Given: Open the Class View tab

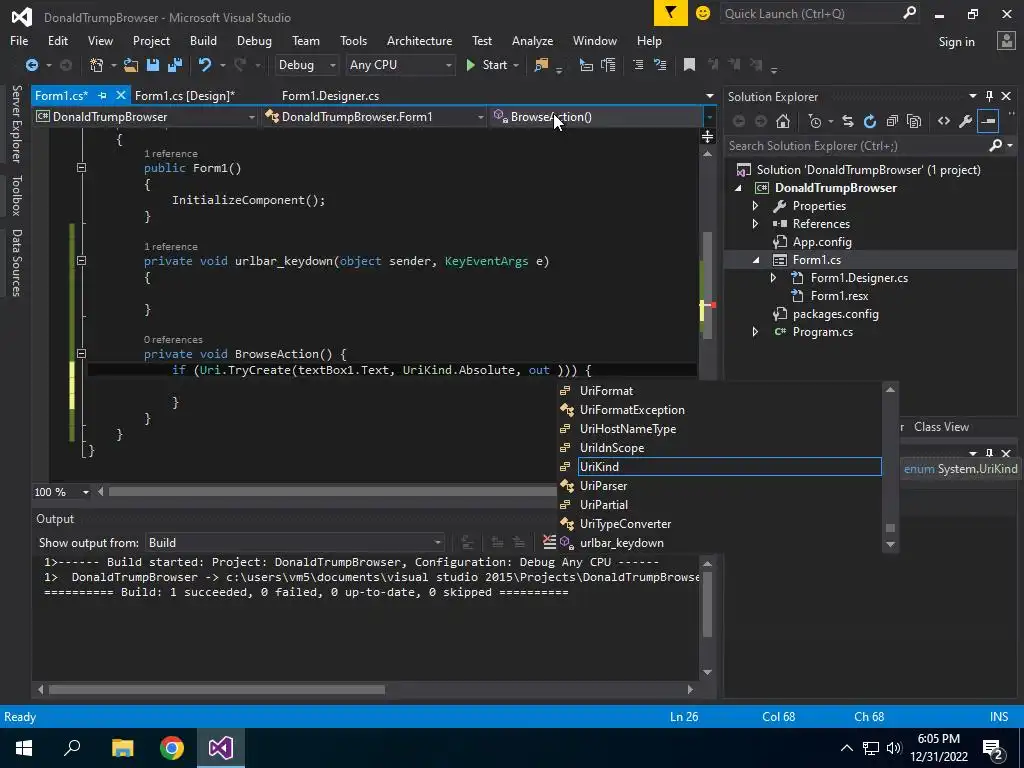Looking at the screenshot, I should 941,427.
